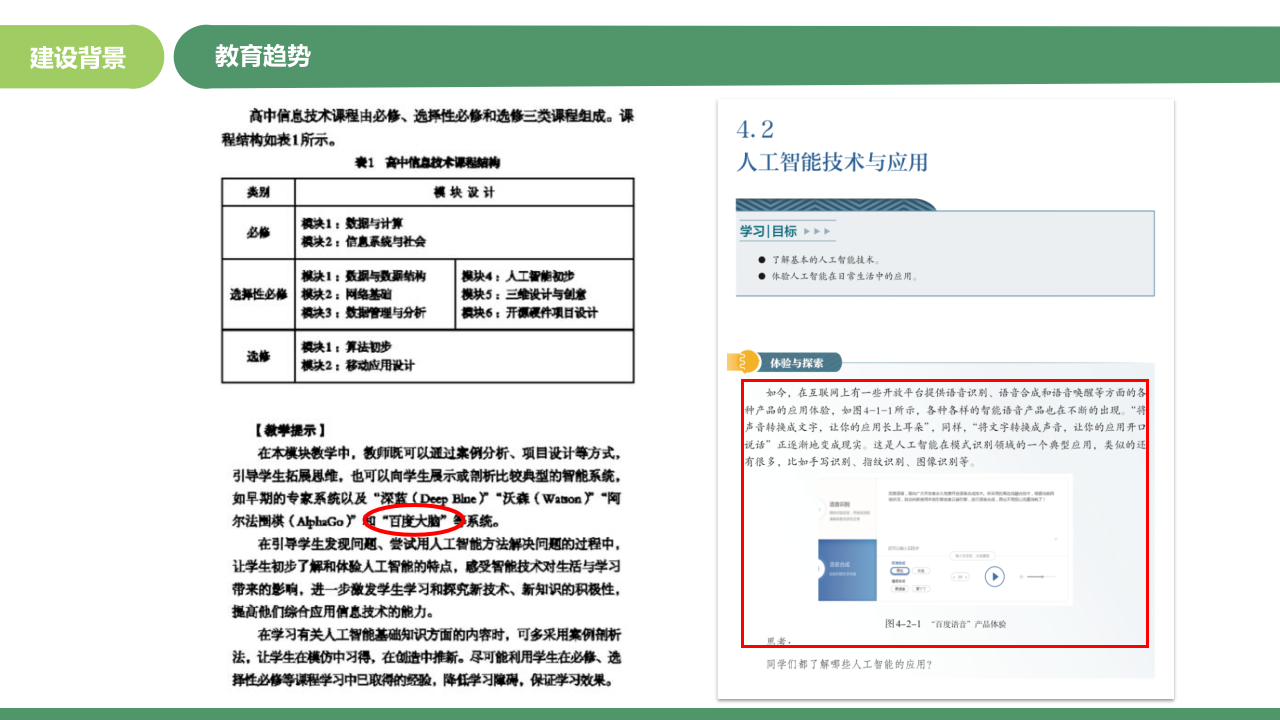Click the circular icon on the blue 语音合成 panel

click(x=819, y=569)
